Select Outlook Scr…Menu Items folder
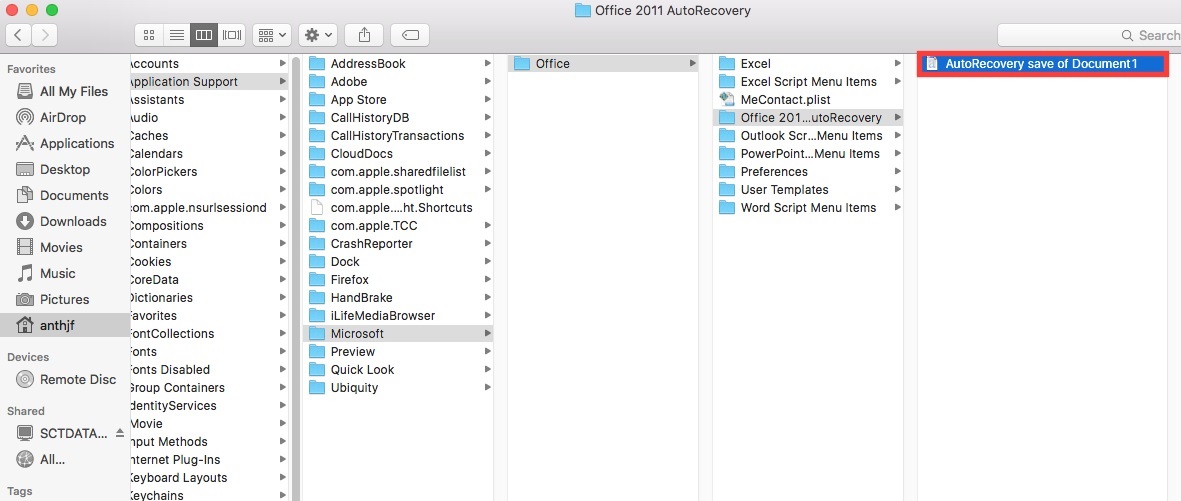The width and height of the screenshot is (1181, 501). coord(810,136)
